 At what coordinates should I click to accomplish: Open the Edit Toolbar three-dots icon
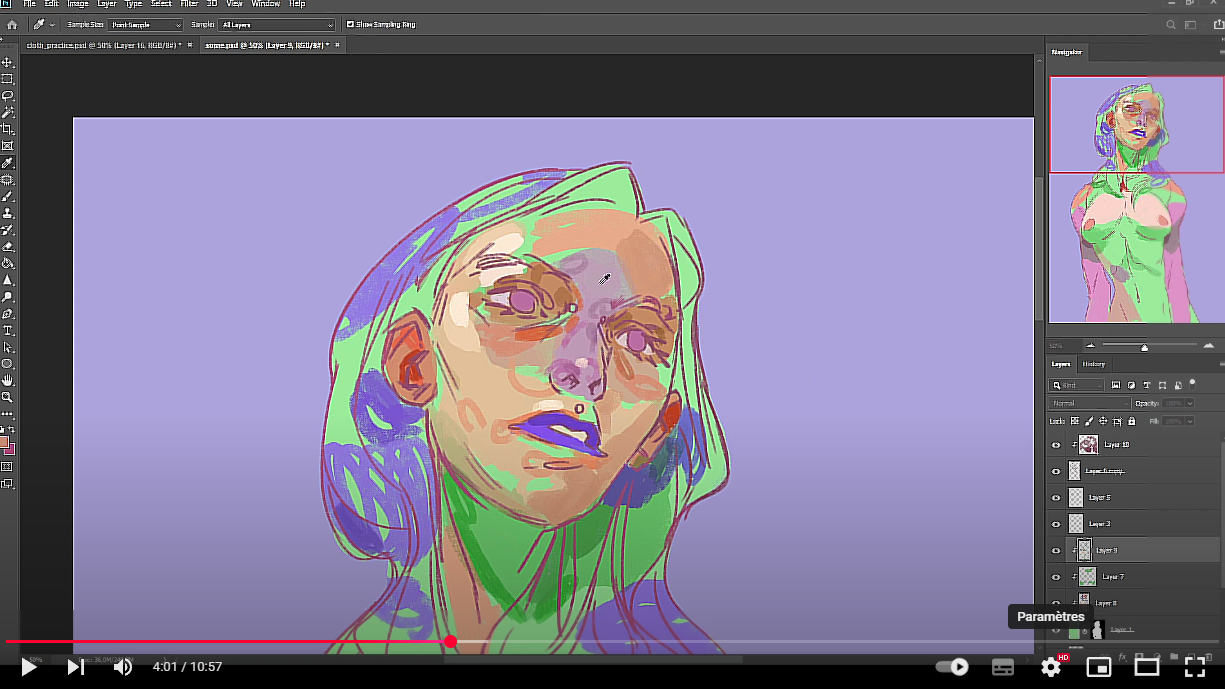click(8, 413)
